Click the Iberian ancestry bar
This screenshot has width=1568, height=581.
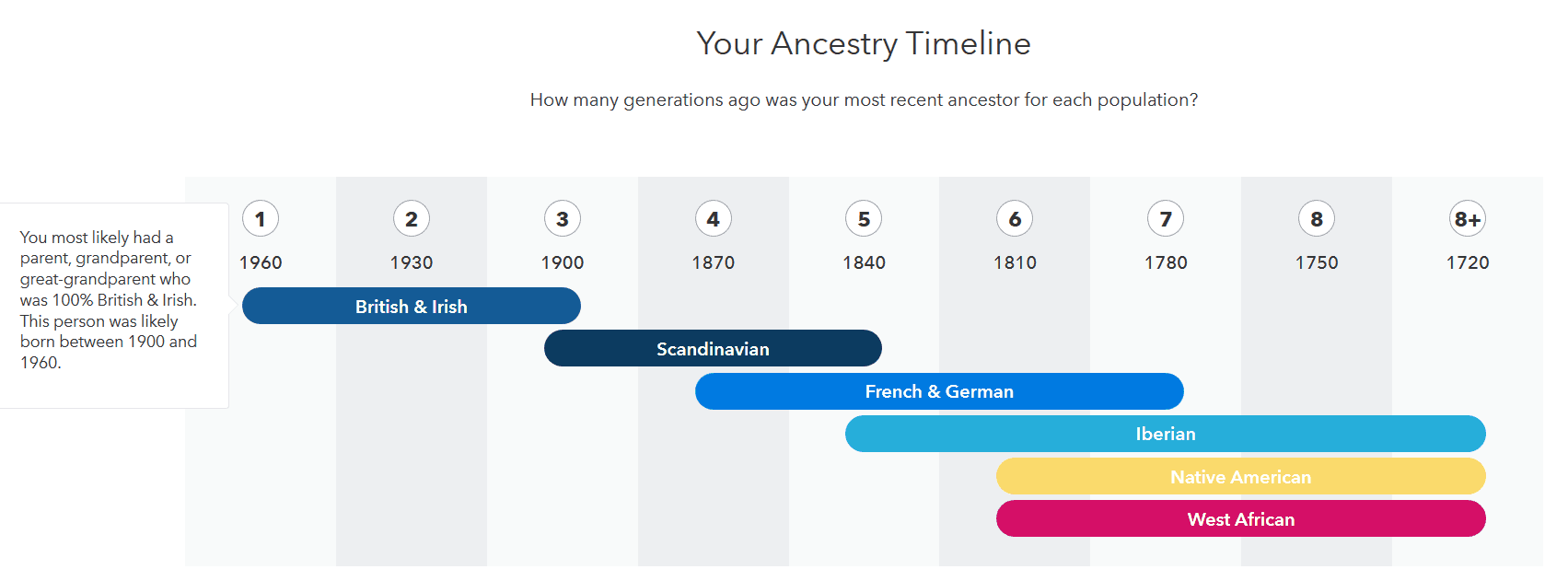point(1166,434)
